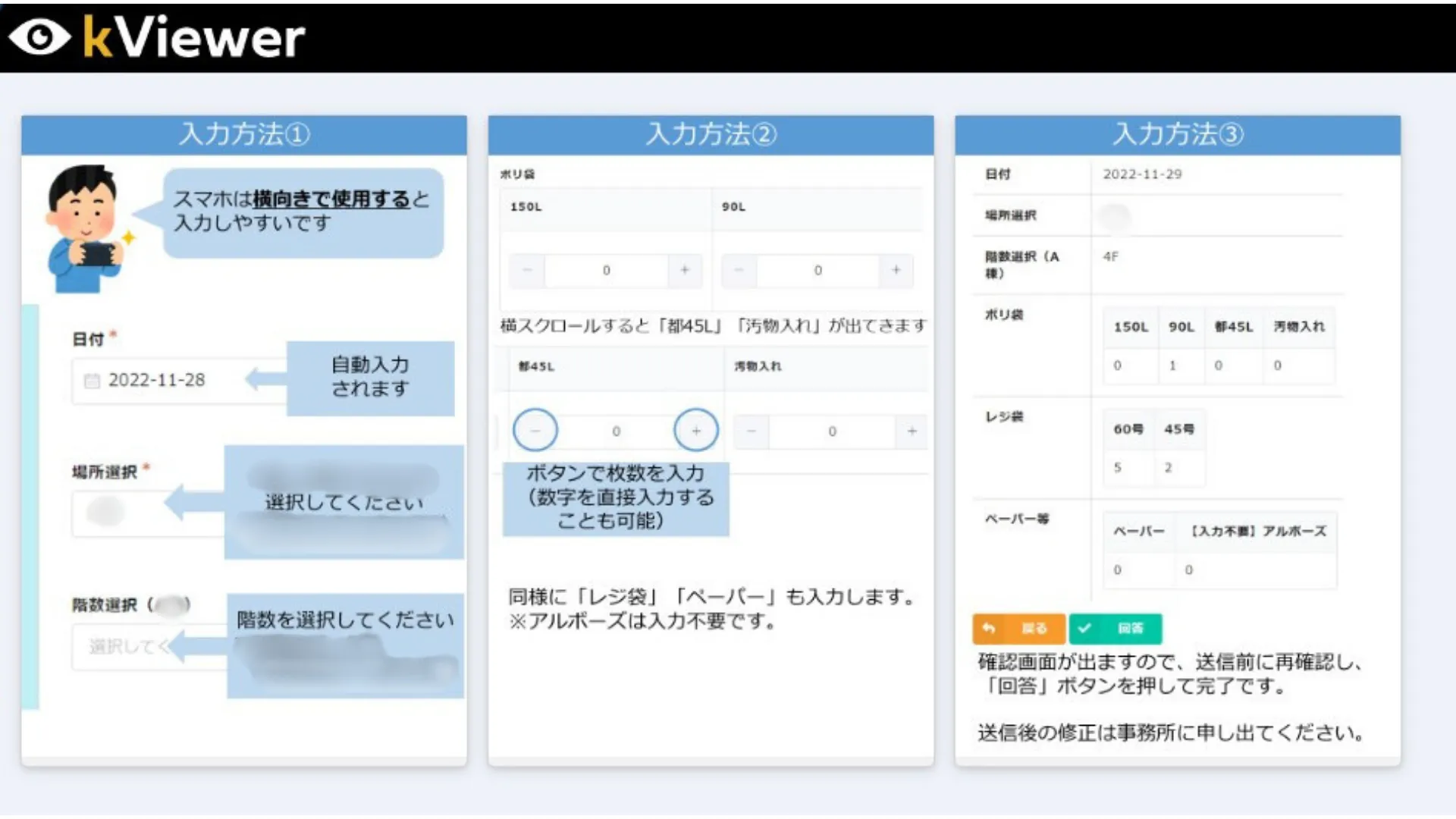Increase the 90L bag count
This screenshot has width=1456, height=819.
(x=896, y=270)
